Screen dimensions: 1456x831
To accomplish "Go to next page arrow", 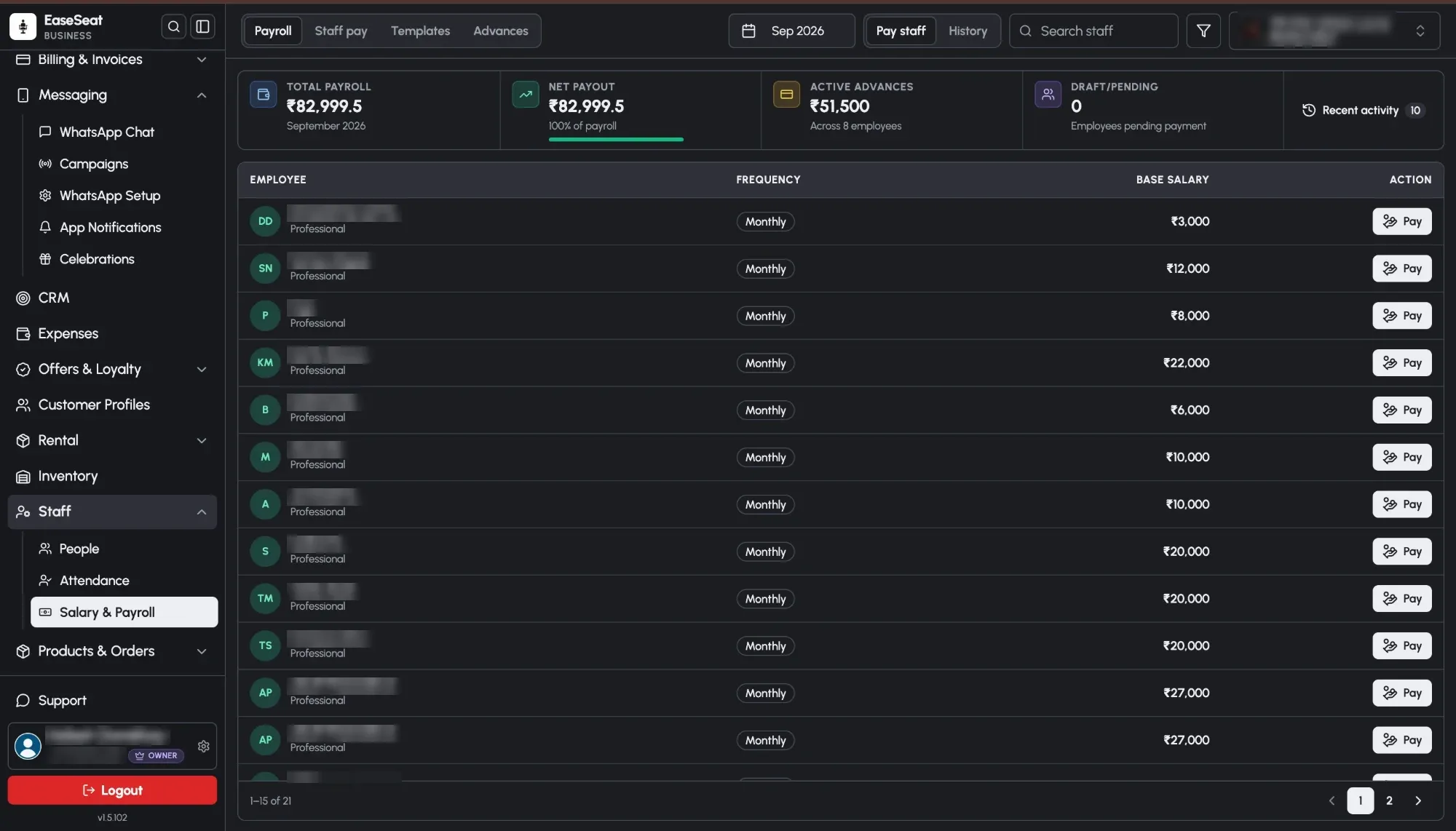I will [x=1418, y=800].
